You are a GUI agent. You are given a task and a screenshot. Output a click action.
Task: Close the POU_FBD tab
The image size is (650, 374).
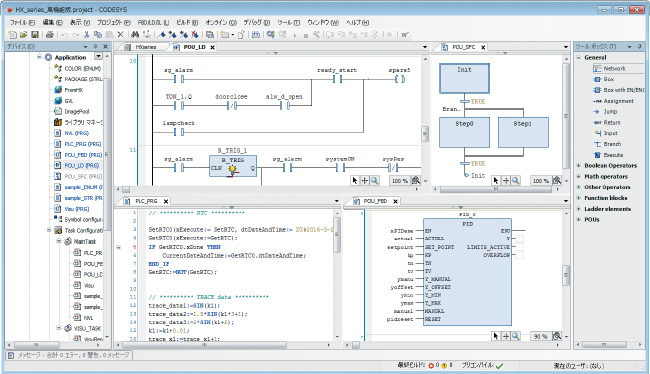[395, 201]
